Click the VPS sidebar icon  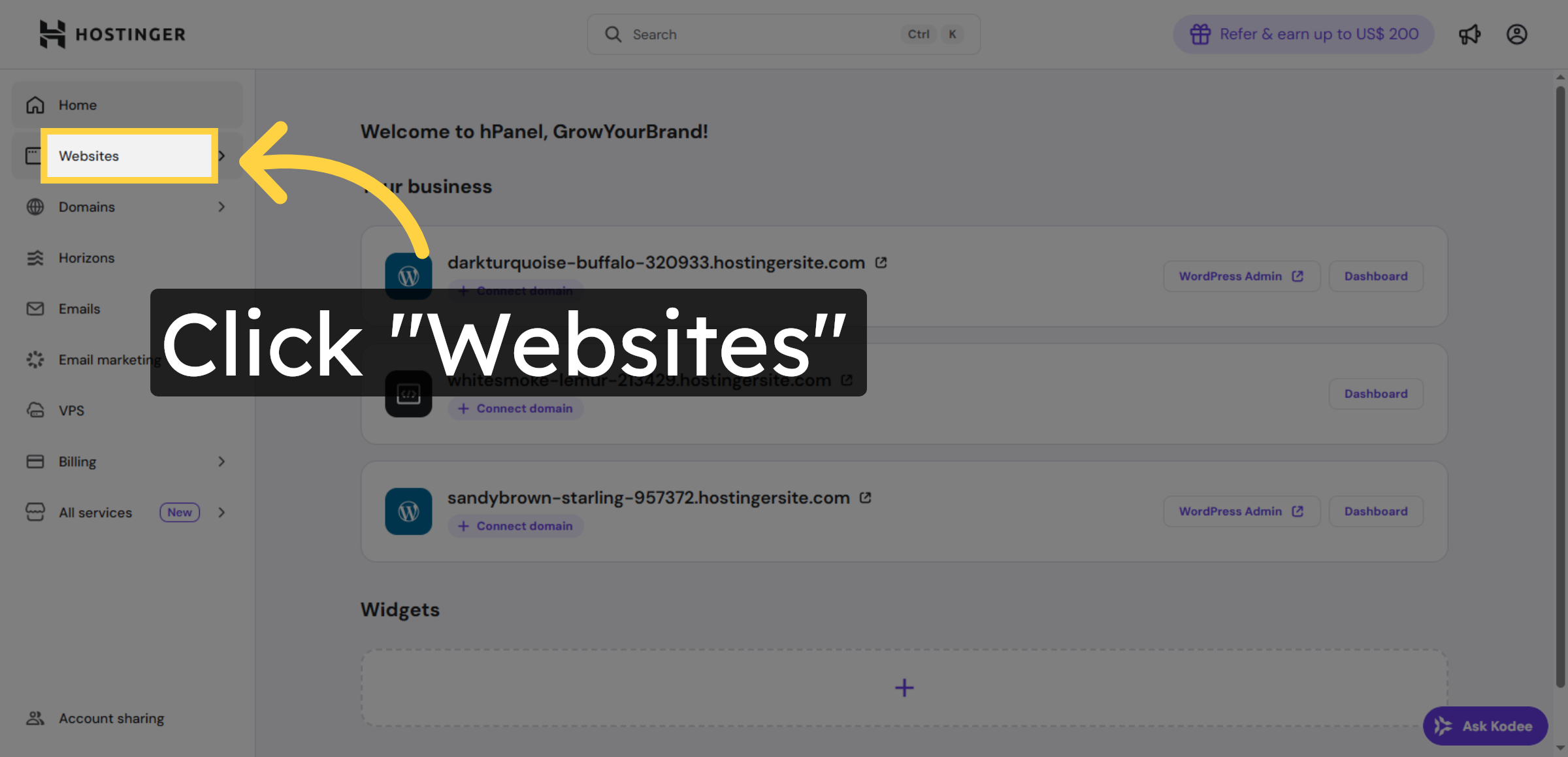[x=35, y=410]
